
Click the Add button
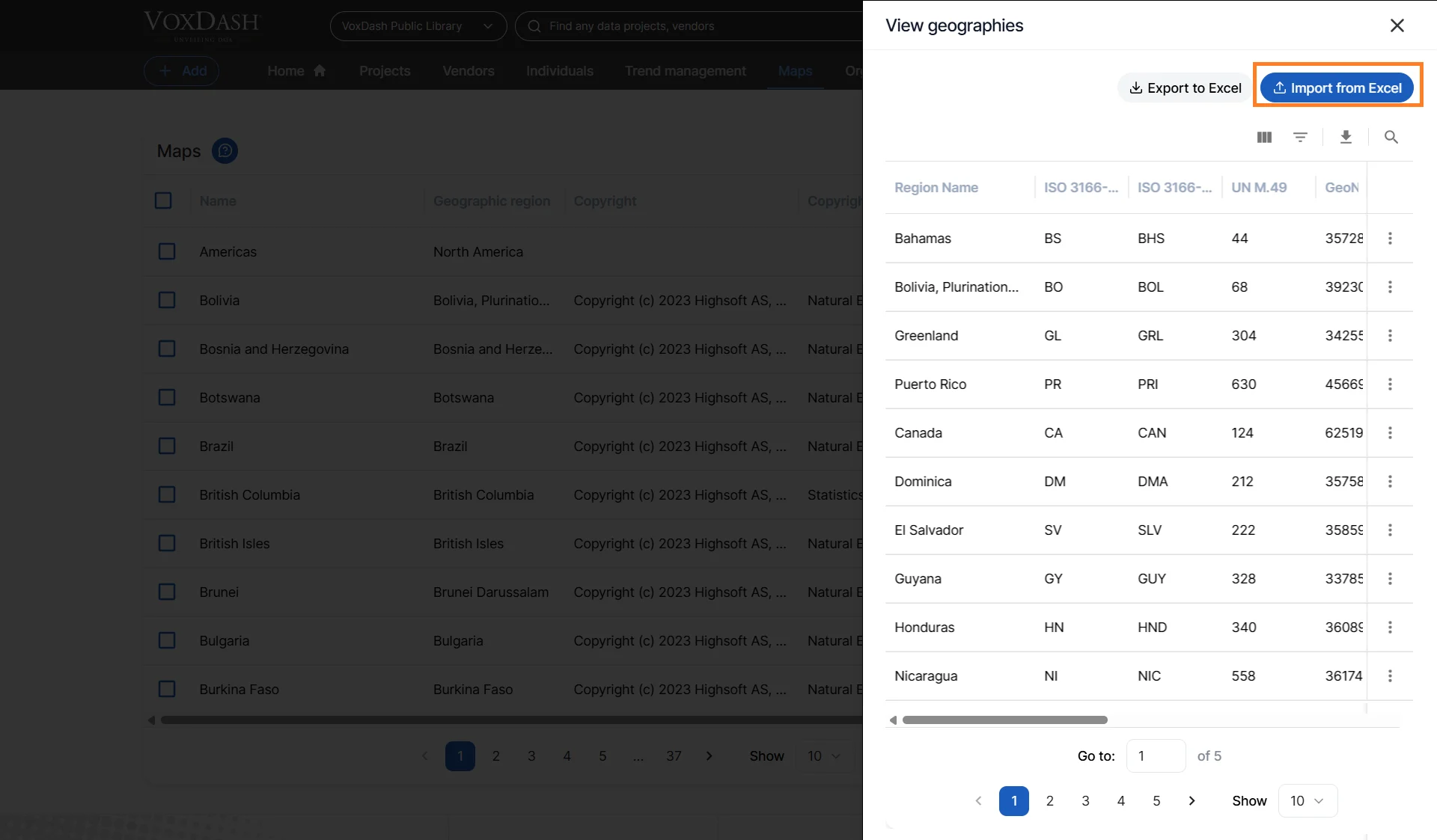(181, 70)
